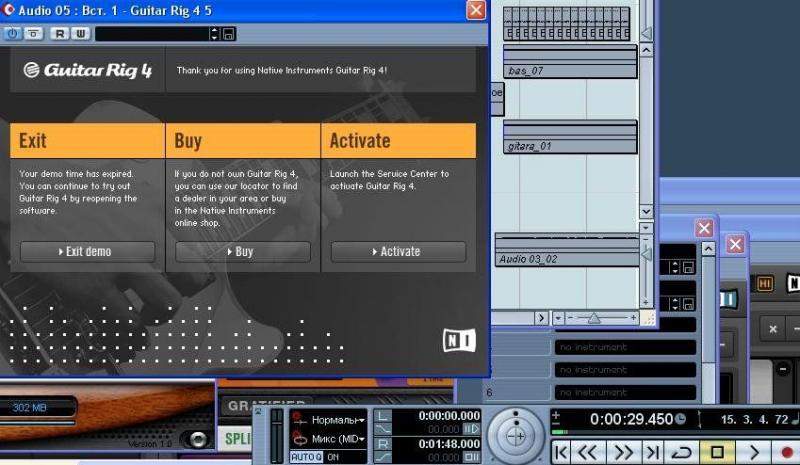Enable Write automation (W) in the plugin header
Screen dimensions: 800x465
[80, 34]
